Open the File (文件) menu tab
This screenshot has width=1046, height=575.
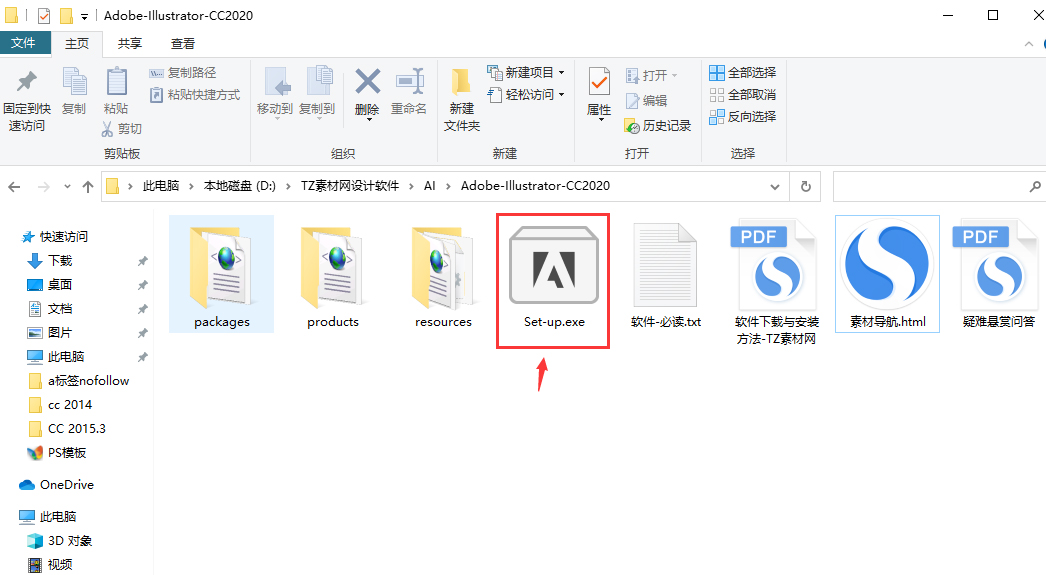(23, 43)
